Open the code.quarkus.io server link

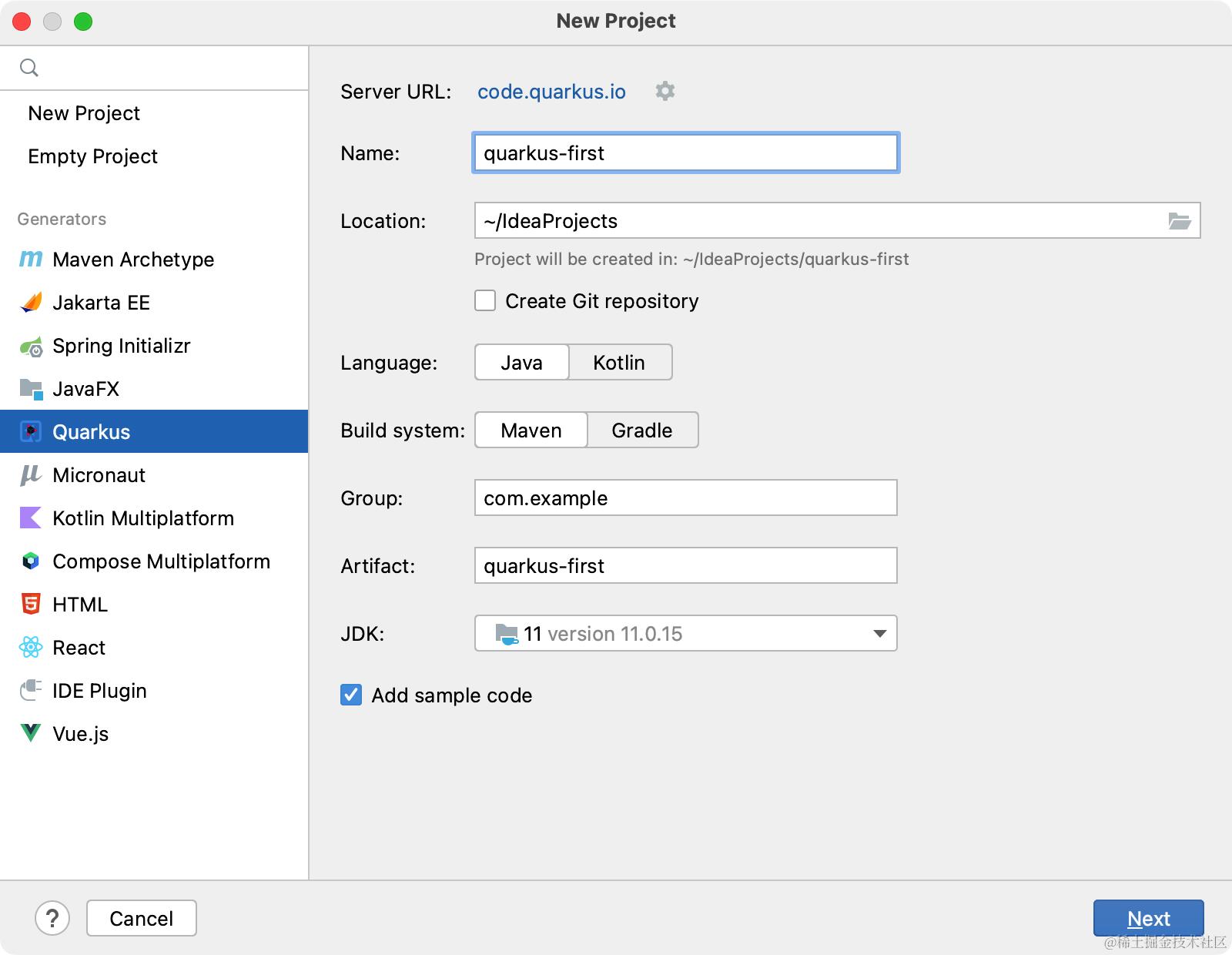(x=551, y=92)
